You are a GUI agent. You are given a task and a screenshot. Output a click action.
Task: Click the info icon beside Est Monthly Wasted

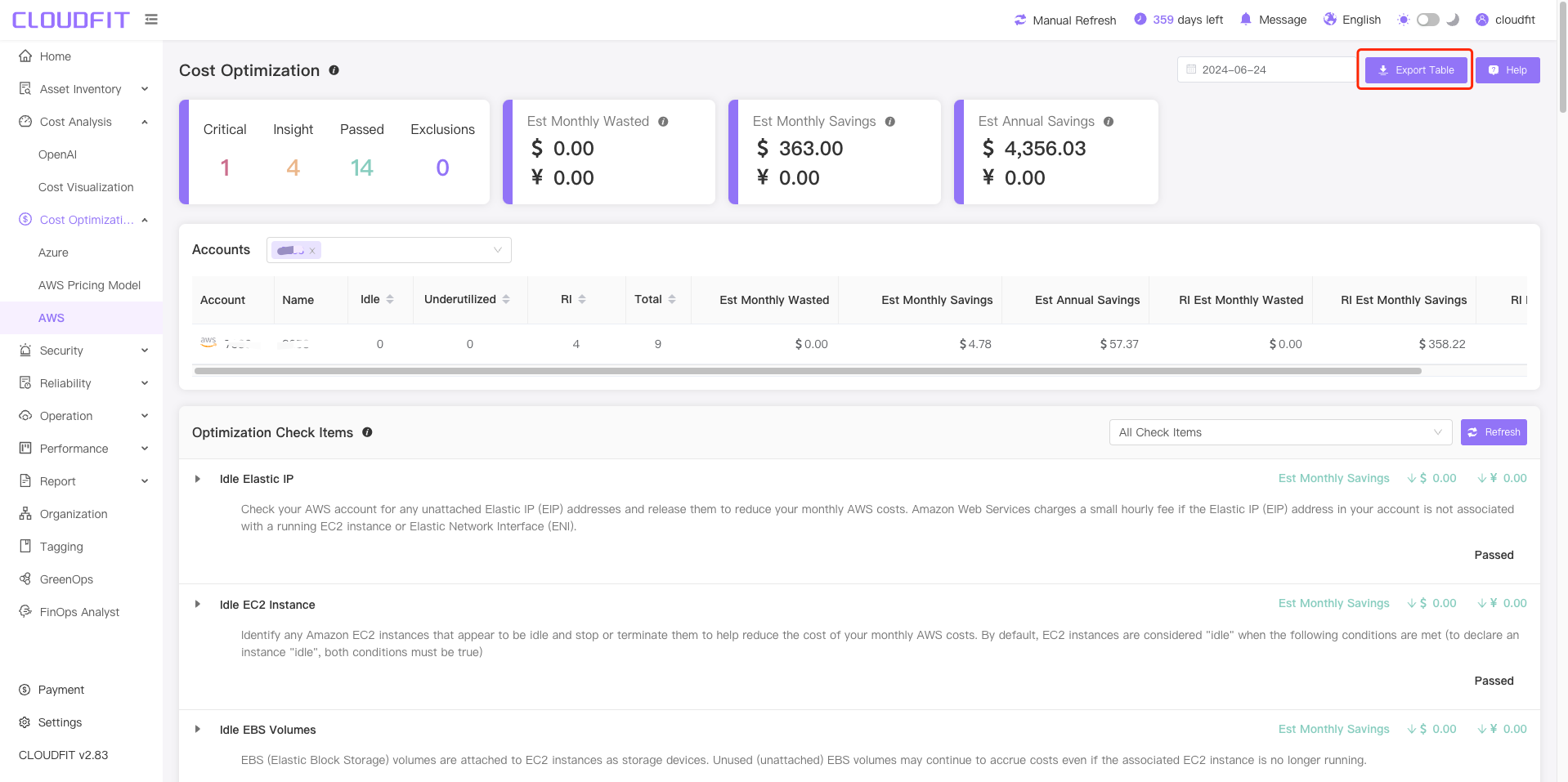663,122
